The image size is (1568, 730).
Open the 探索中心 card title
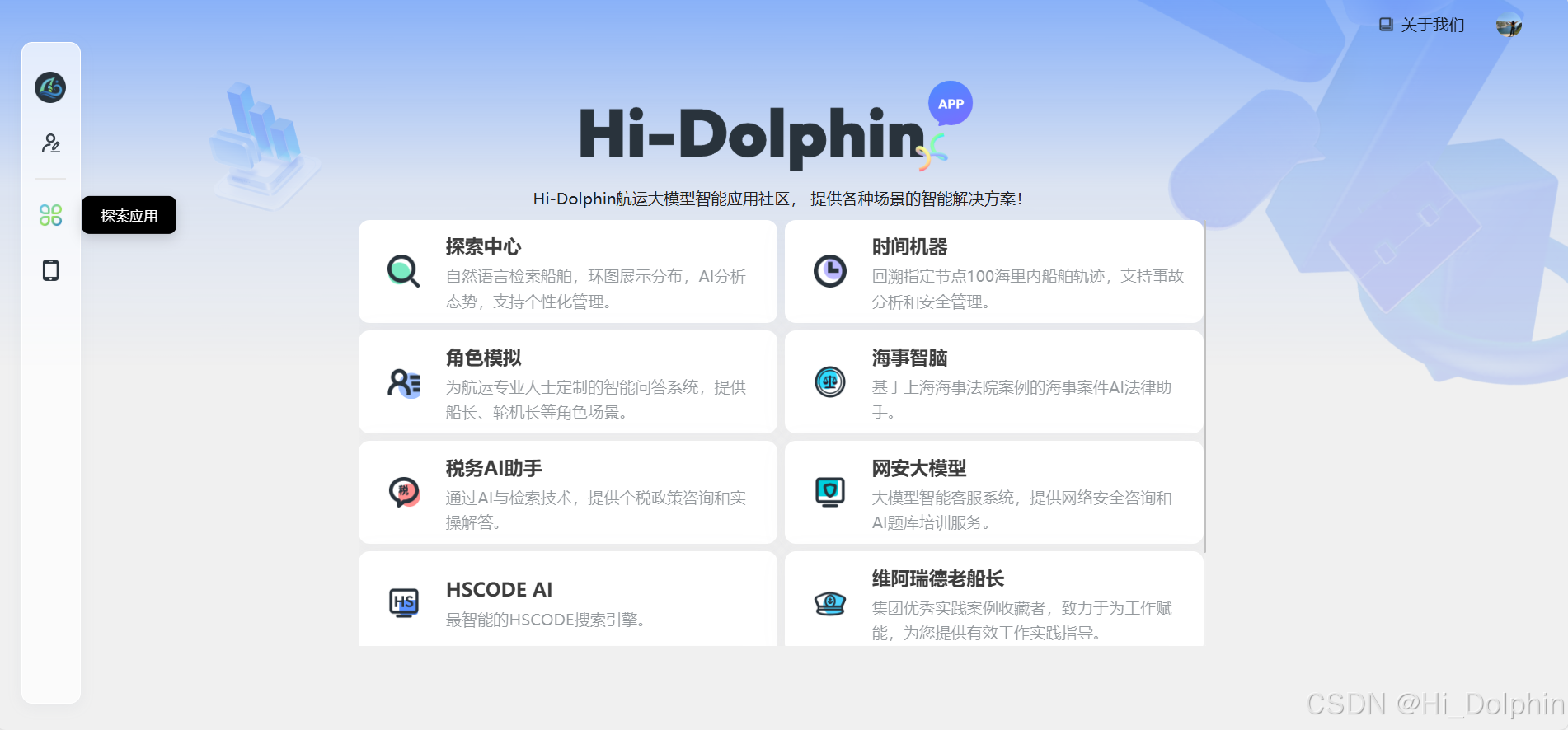(x=484, y=246)
